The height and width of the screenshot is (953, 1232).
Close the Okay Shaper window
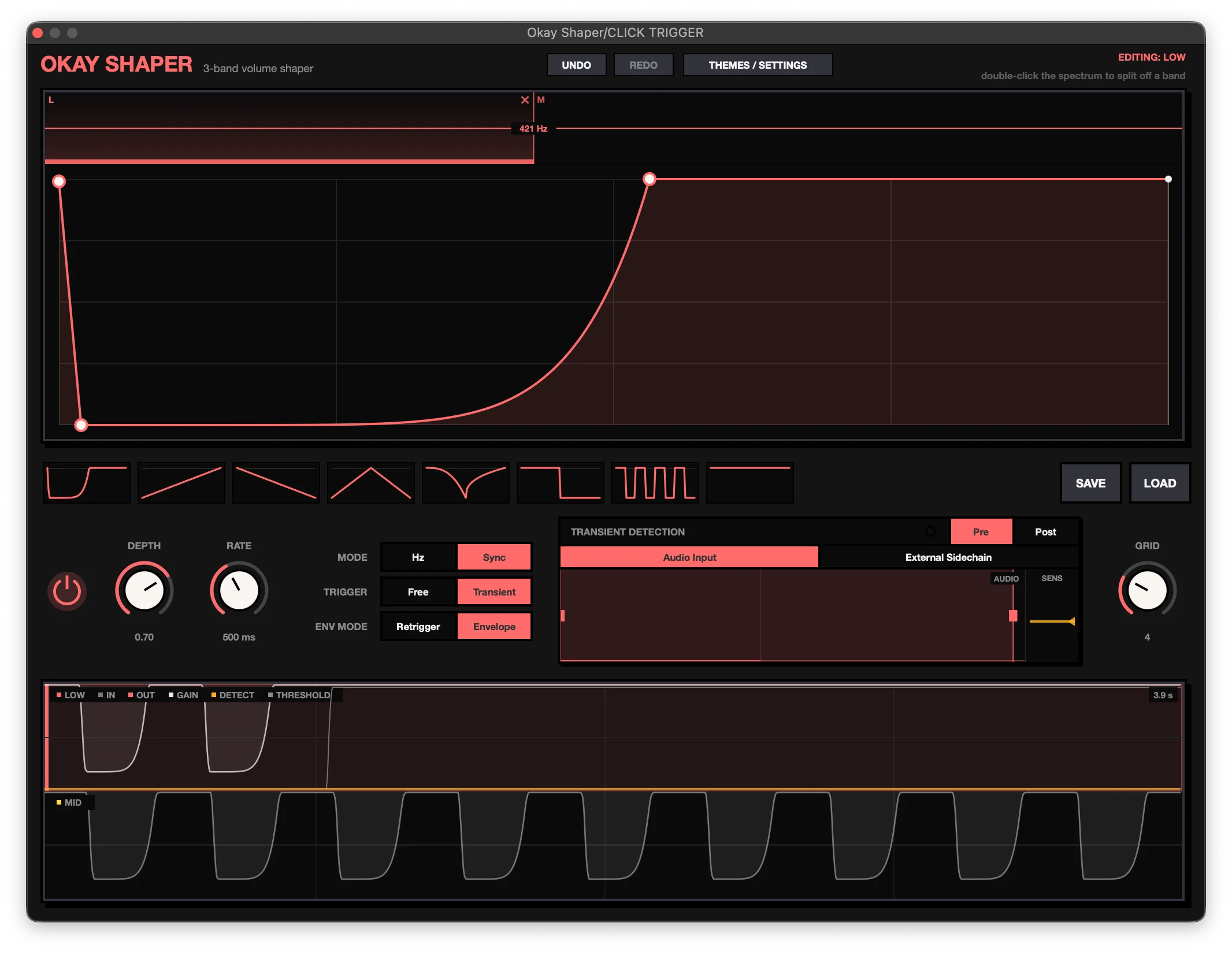(38, 33)
